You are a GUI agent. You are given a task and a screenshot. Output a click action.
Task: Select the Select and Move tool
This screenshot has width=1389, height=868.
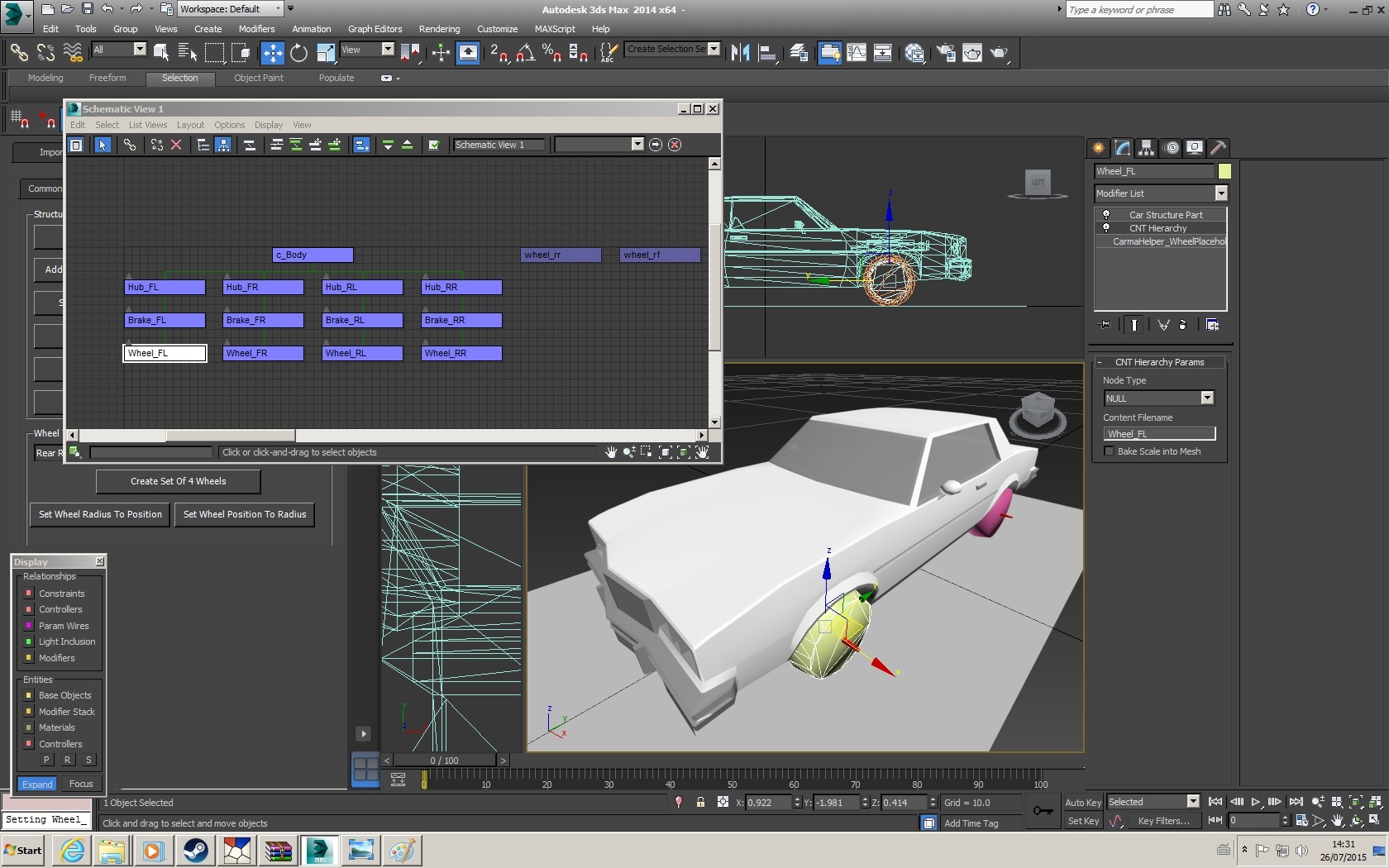pyautogui.click(x=272, y=53)
